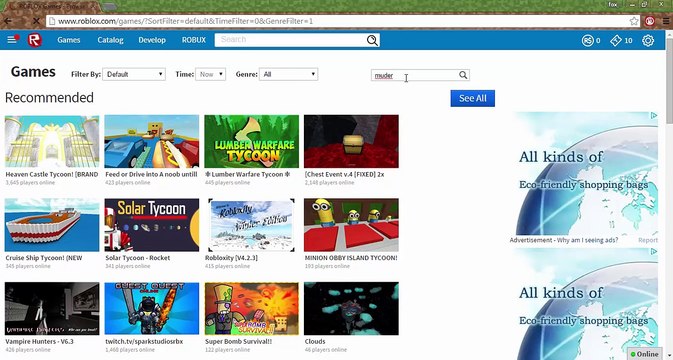Expand the Genre All dropdown
This screenshot has width=673, height=360.
pyautogui.click(x=288, y=74)
